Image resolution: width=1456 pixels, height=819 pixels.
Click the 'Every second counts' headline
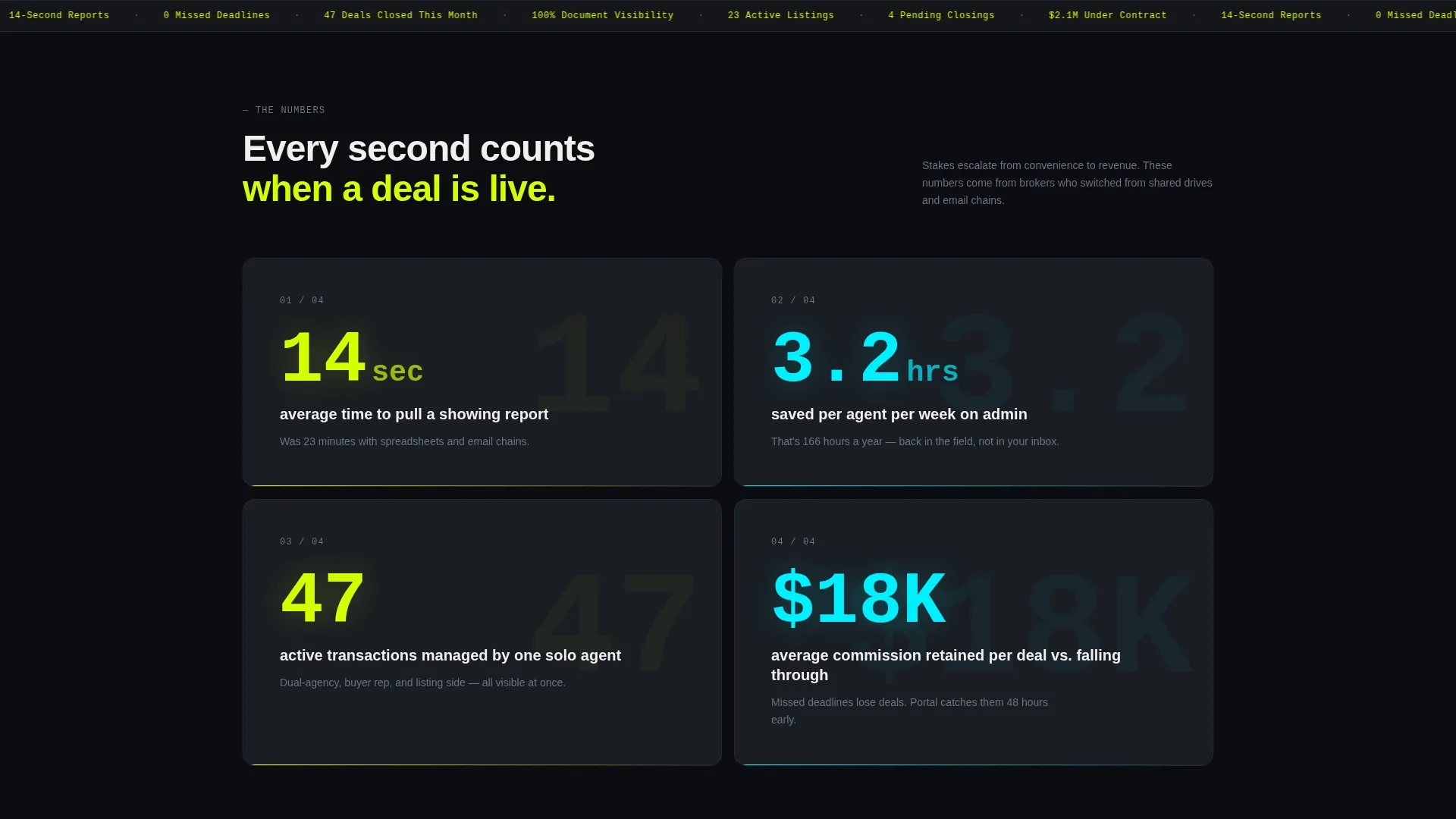pyautogui.click(x=419, y=149)
